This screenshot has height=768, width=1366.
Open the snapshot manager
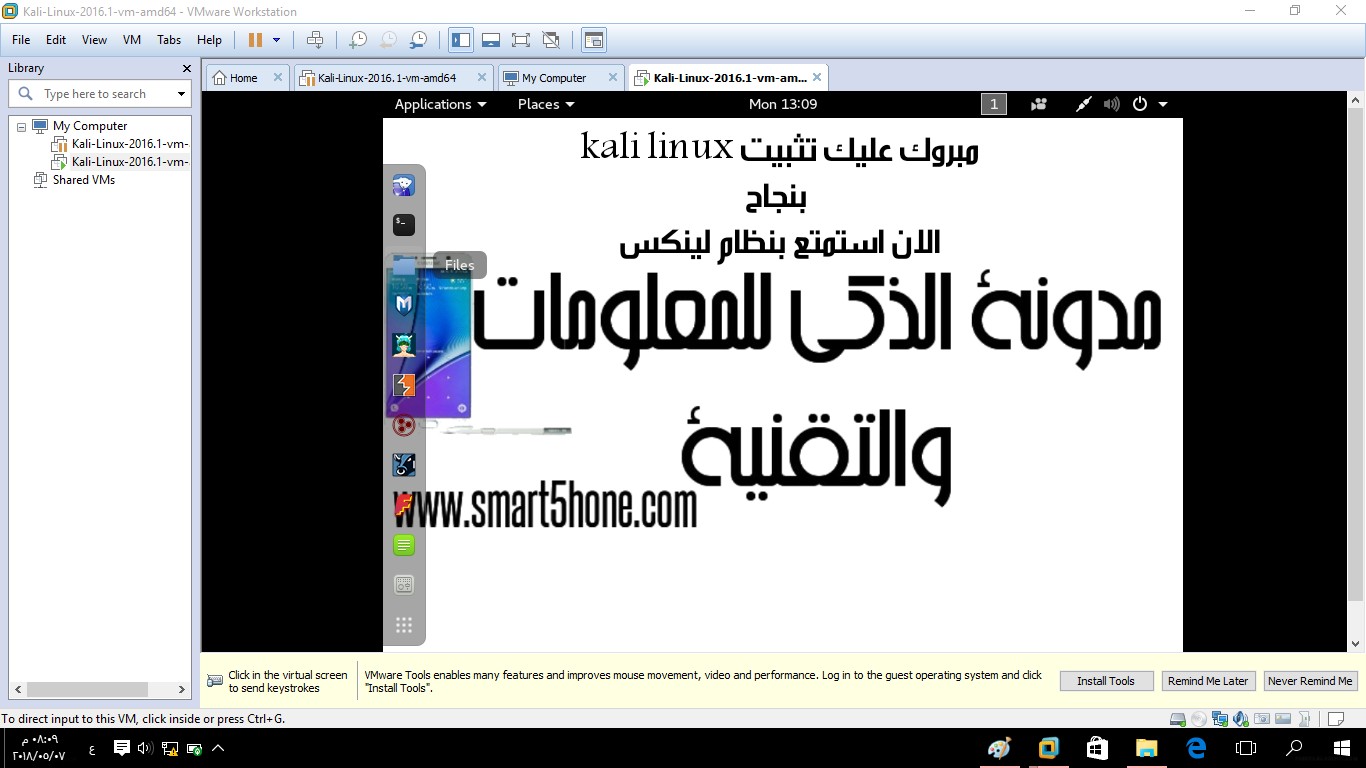(x=419, y=40)
